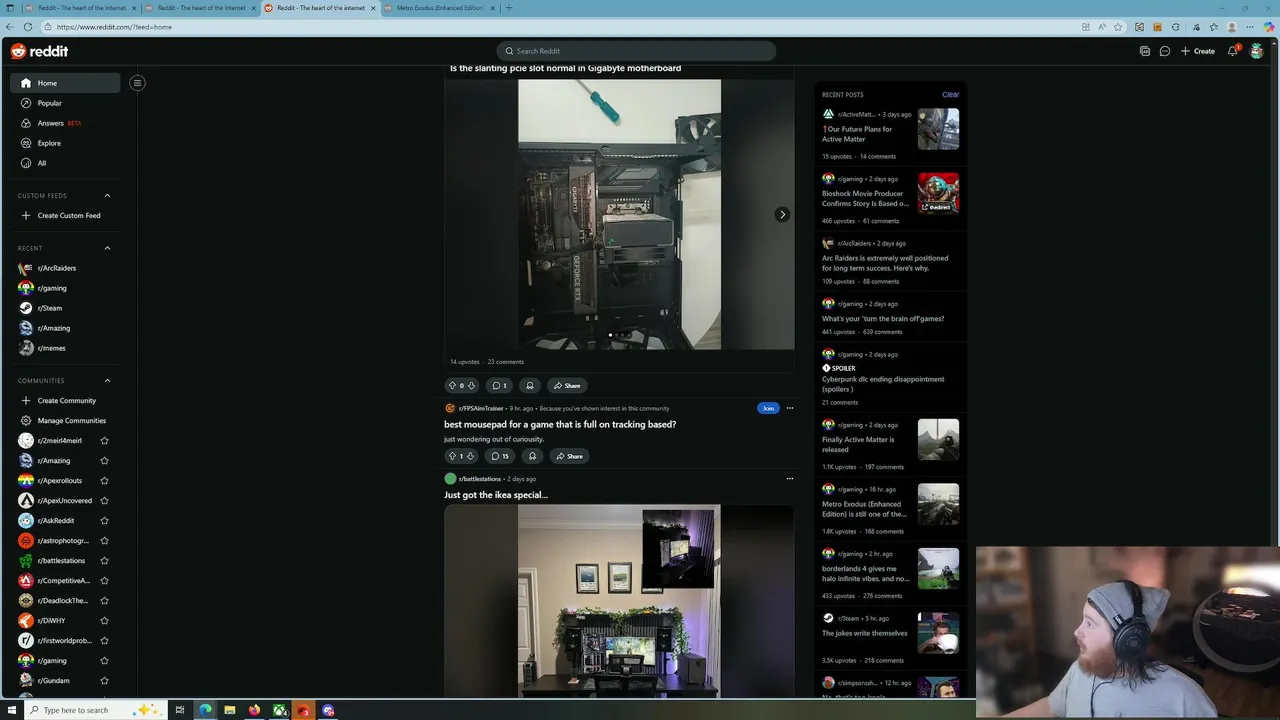
Task: Select Home in the left navigation
Action: pyautogui.click(x=66, y=83)
